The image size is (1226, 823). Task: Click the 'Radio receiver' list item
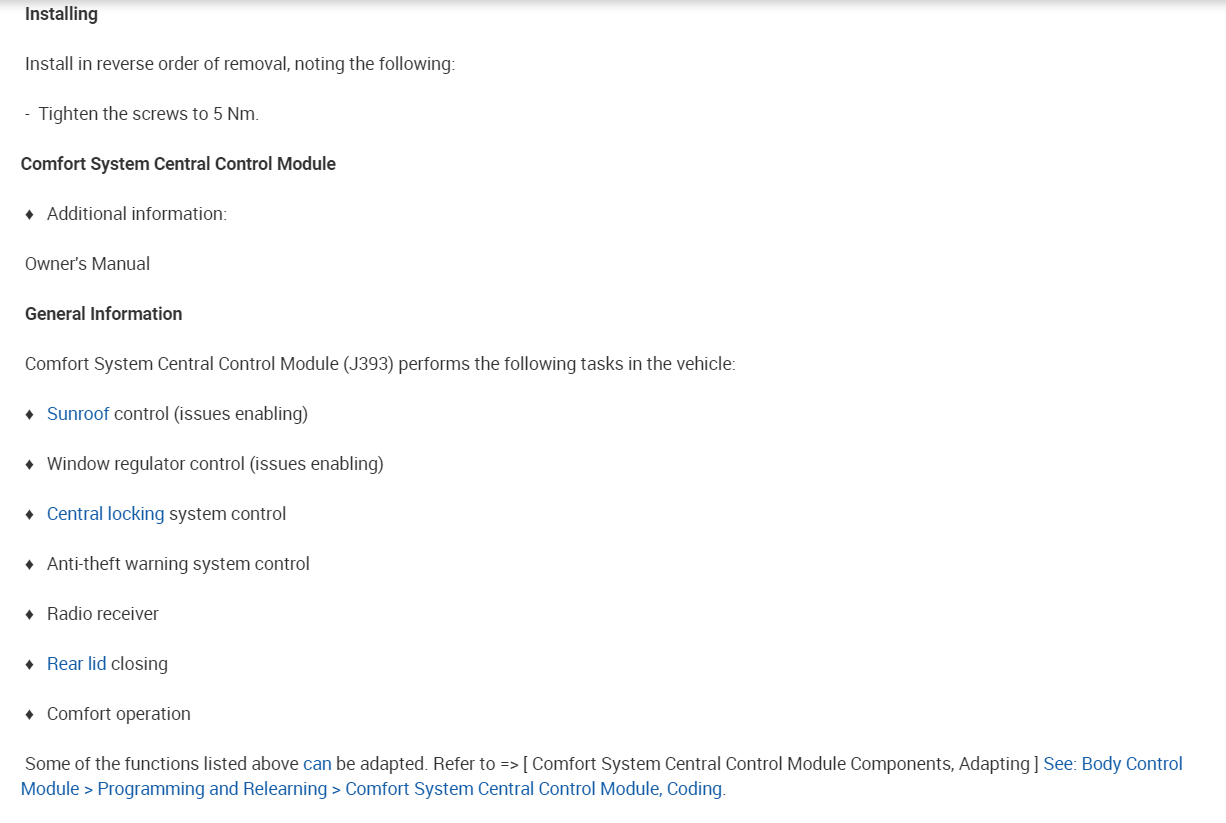[102, 614]
